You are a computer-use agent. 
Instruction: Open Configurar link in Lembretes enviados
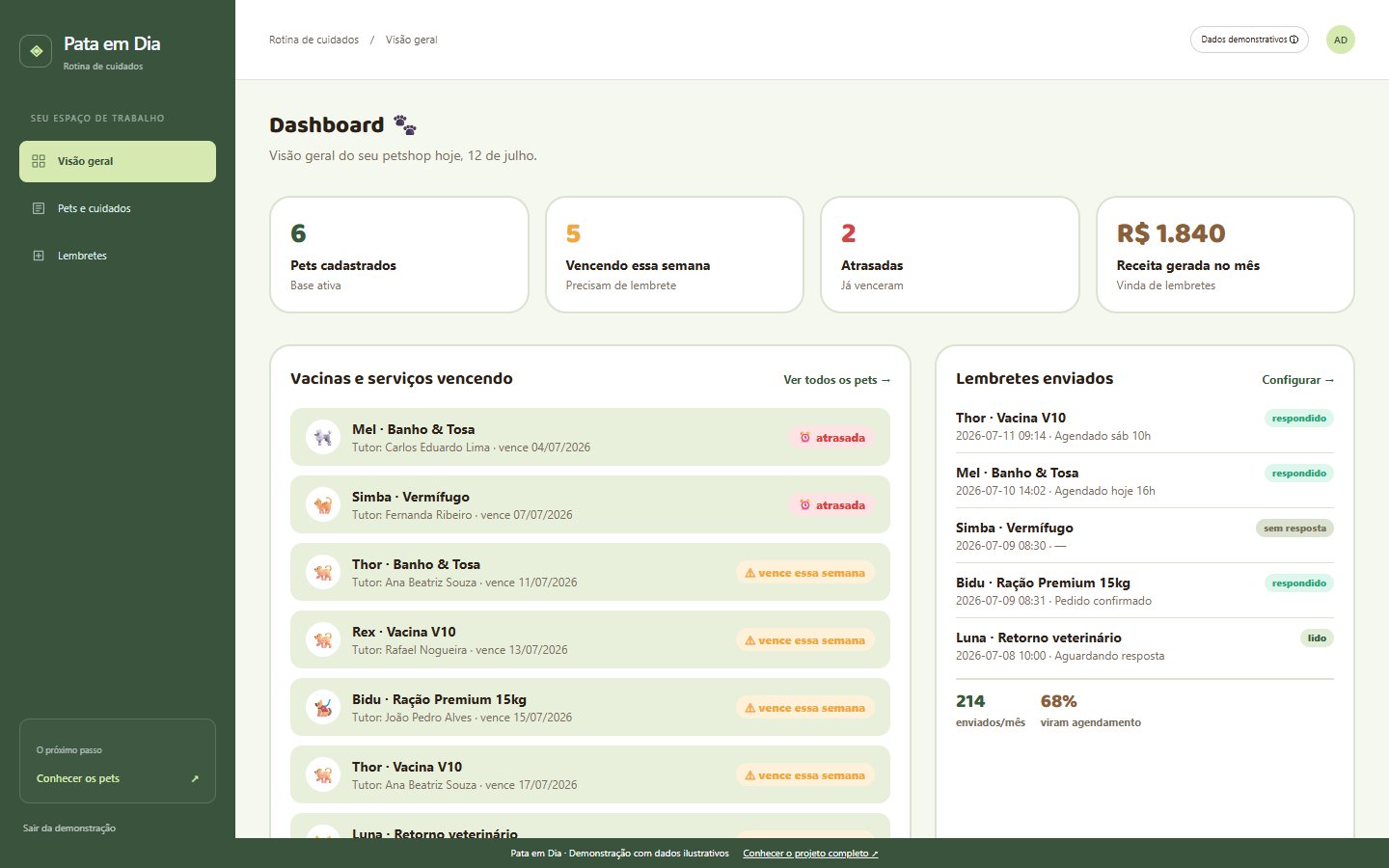coord(1297,380)
